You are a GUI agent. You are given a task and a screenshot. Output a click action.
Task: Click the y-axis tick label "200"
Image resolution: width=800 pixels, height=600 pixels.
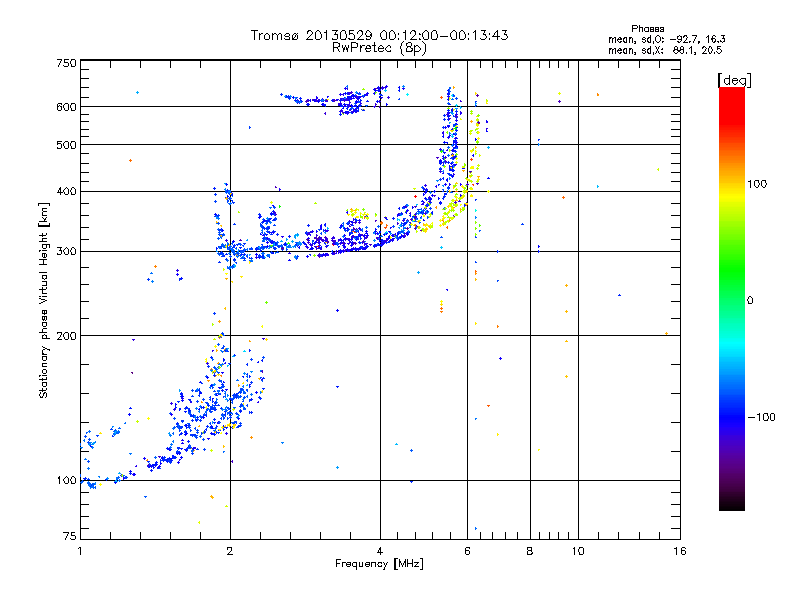click(x=66, y=336)
